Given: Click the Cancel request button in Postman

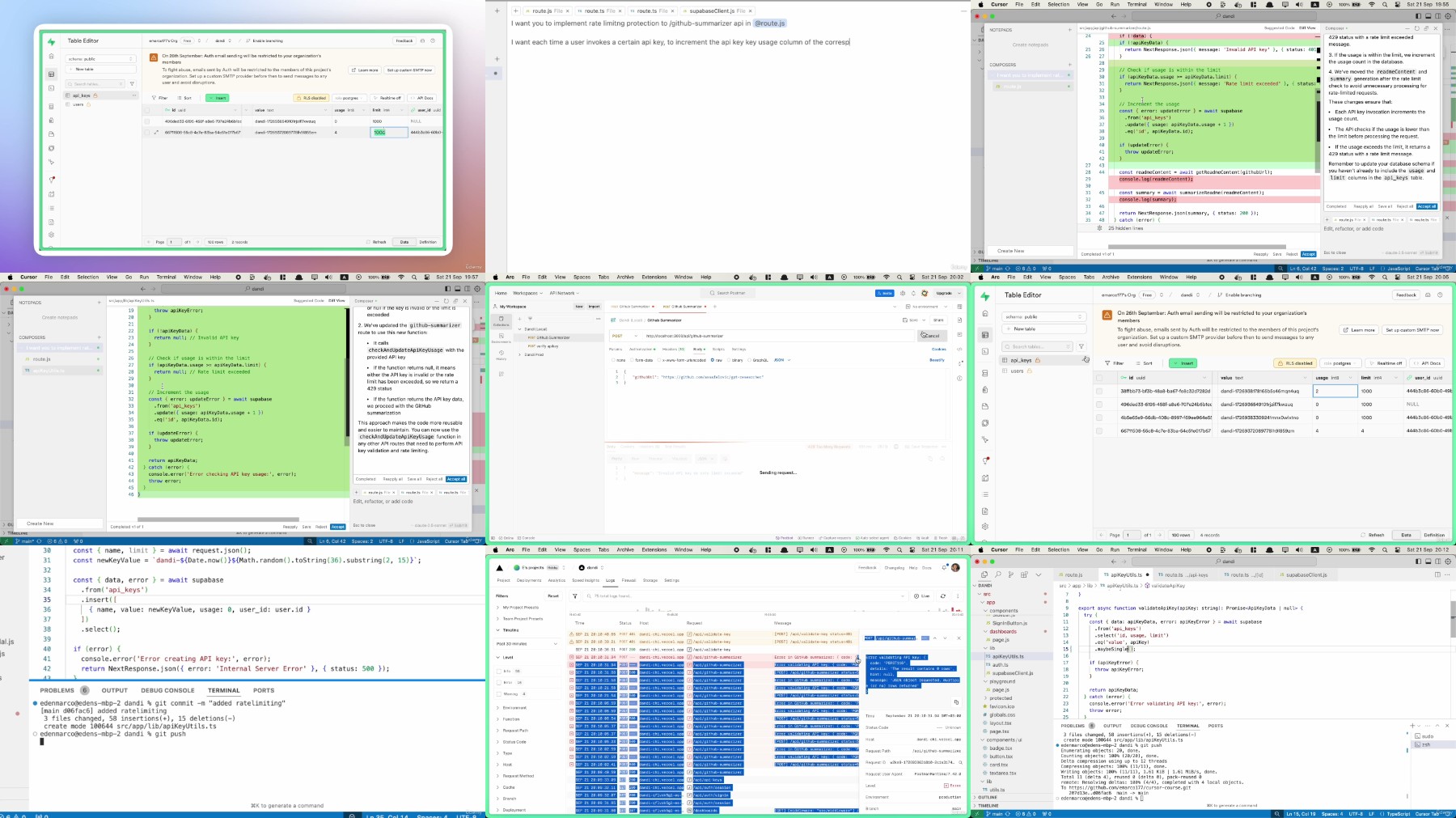Looking at the screenshot, I should (932, 336).
